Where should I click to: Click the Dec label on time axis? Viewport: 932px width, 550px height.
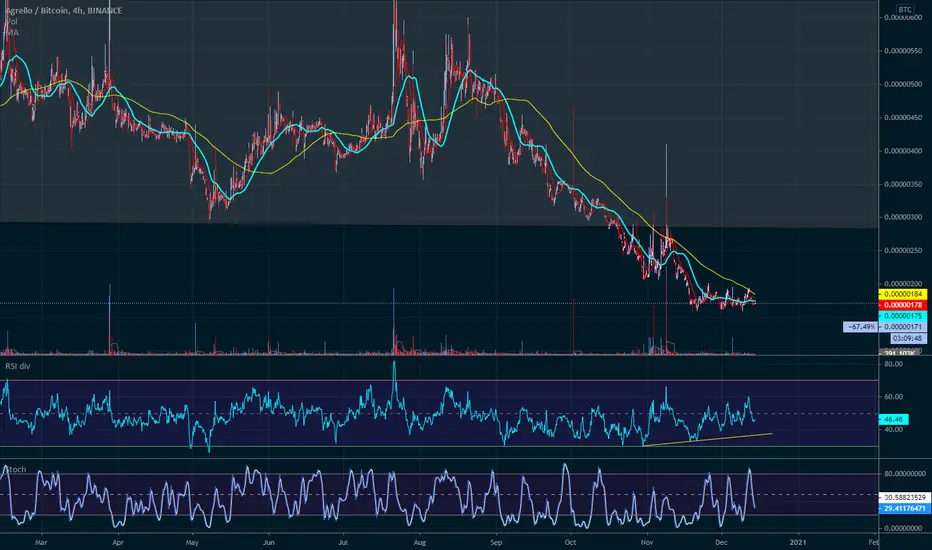[x=721, y=542]
